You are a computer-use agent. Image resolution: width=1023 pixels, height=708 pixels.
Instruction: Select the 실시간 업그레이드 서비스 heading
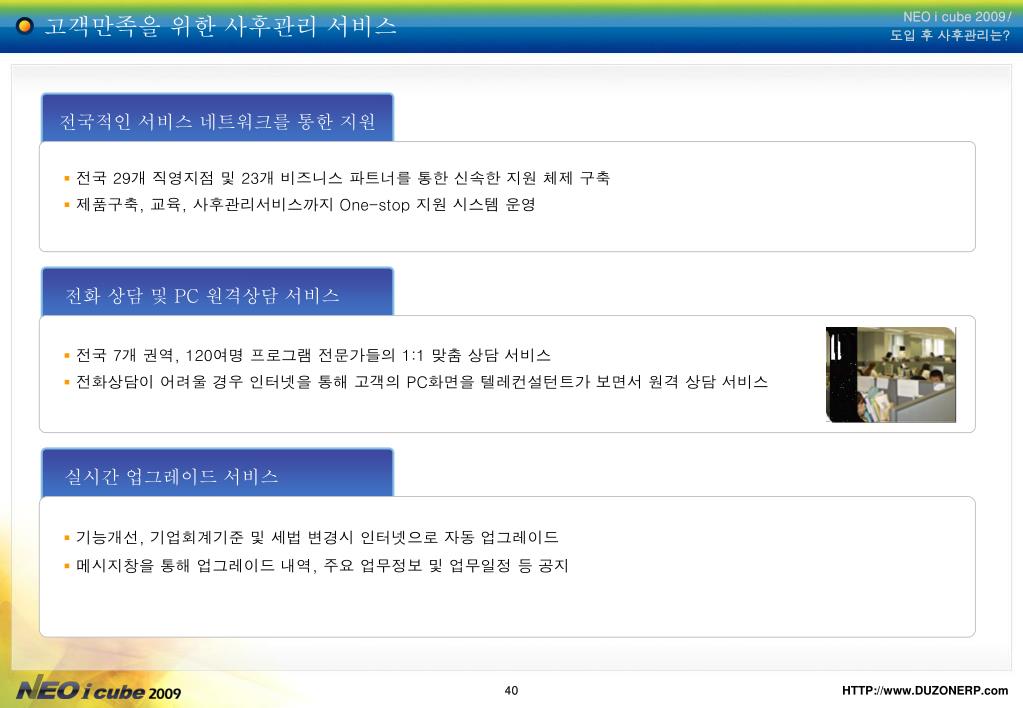point(172,476)
